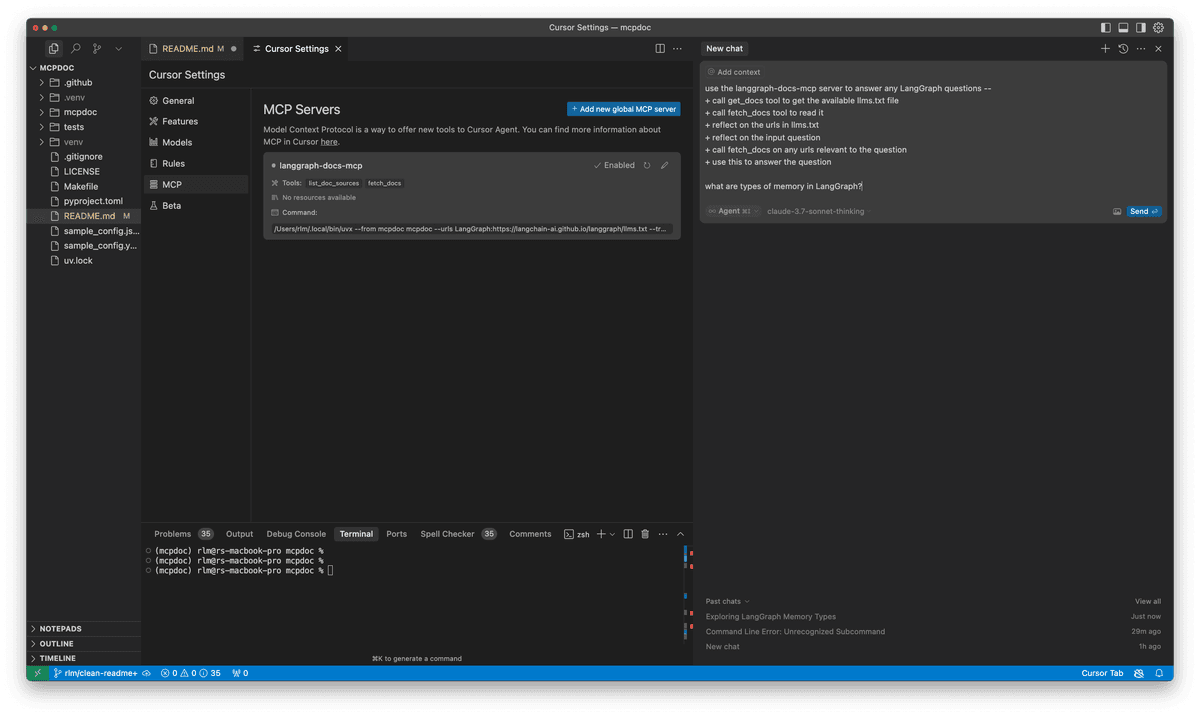1200x716 pixels.
Task: Open the Search view icon
Action: (75, 48)
